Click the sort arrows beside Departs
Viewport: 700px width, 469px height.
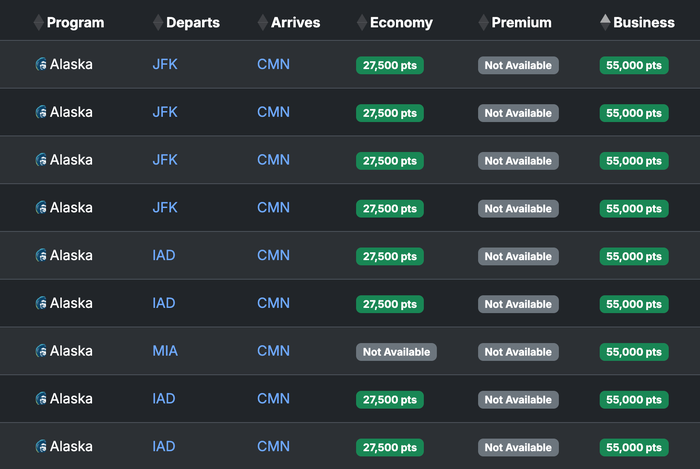158,22
